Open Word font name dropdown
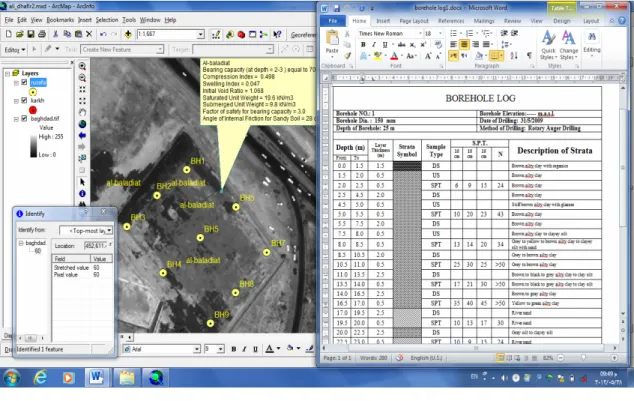Screen dimensions: 634x401 click(x=421, y=33)
